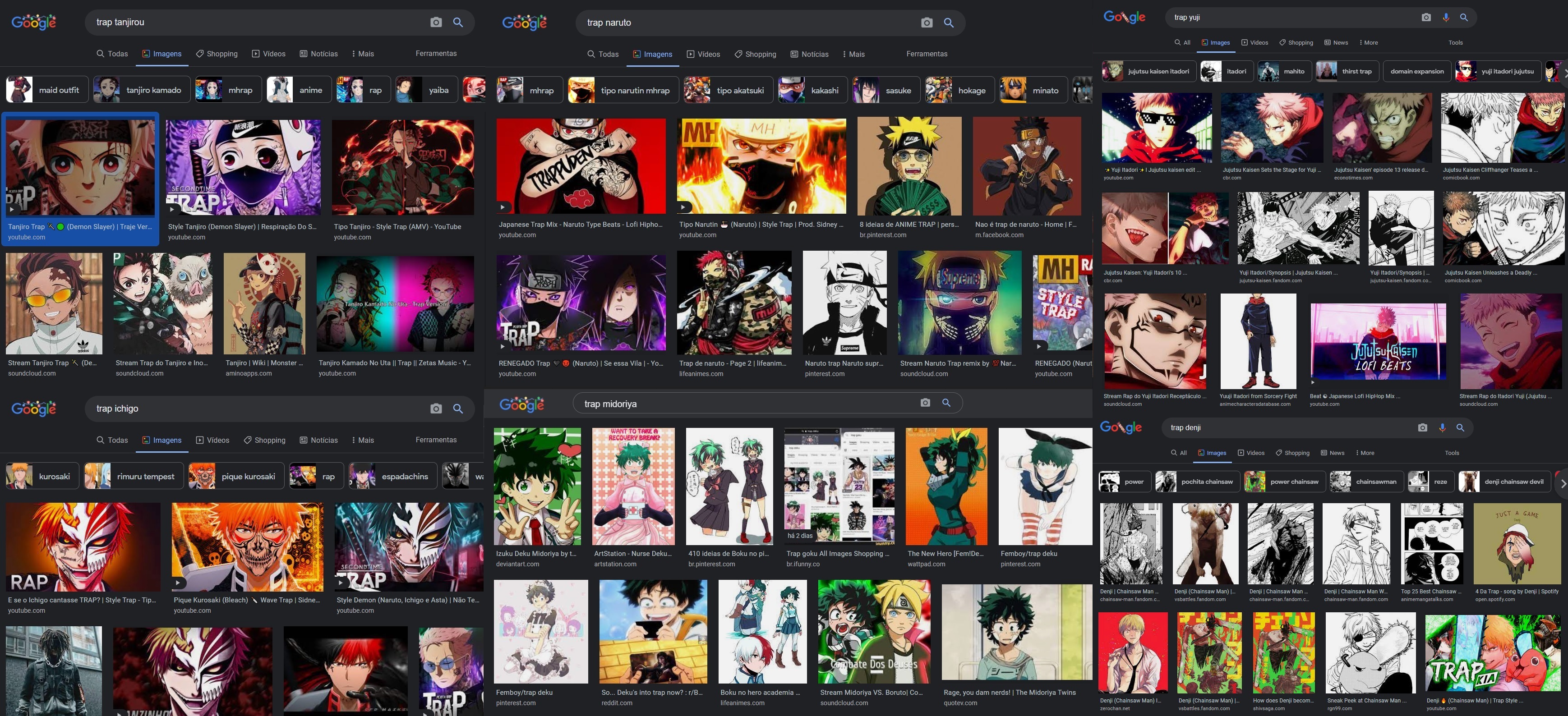Click play icon on 'Tipo Narutin' thumbnail
Image resolution: width=1568 pixels, height=716 pixels.
(x=683, y=207)
